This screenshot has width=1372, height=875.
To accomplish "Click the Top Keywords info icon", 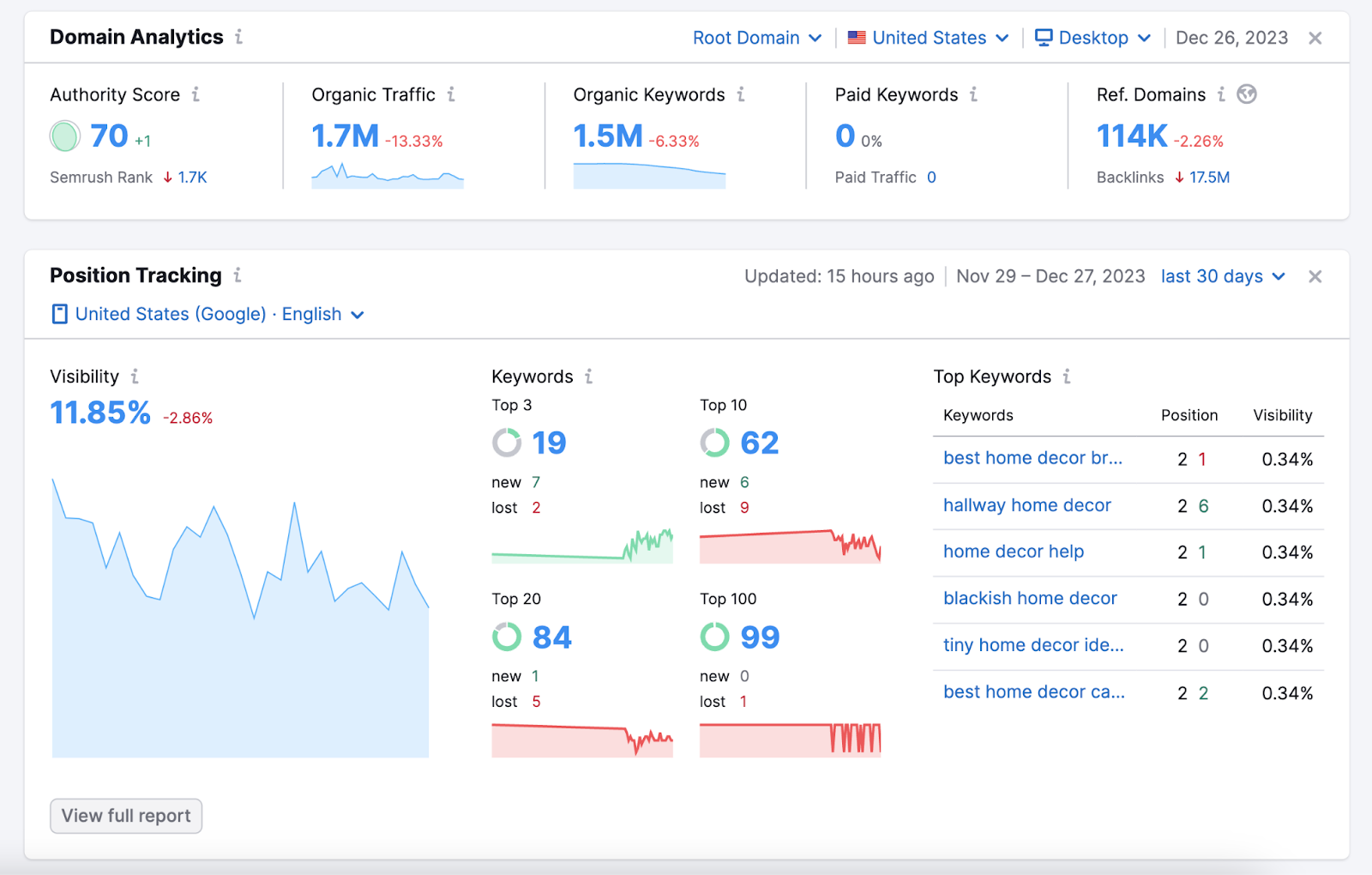I will tap(1067, 376).
